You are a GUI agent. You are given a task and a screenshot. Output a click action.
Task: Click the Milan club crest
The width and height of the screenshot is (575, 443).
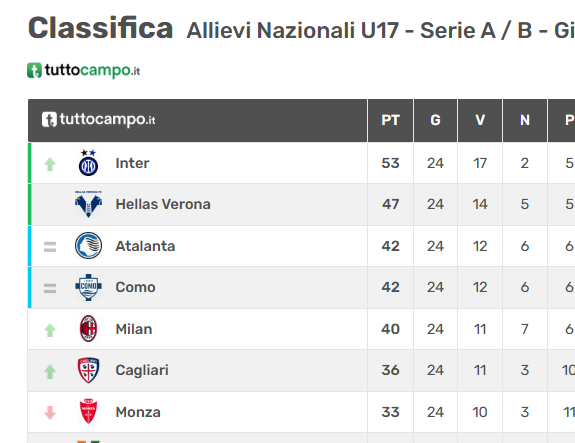tap(88, 329)
